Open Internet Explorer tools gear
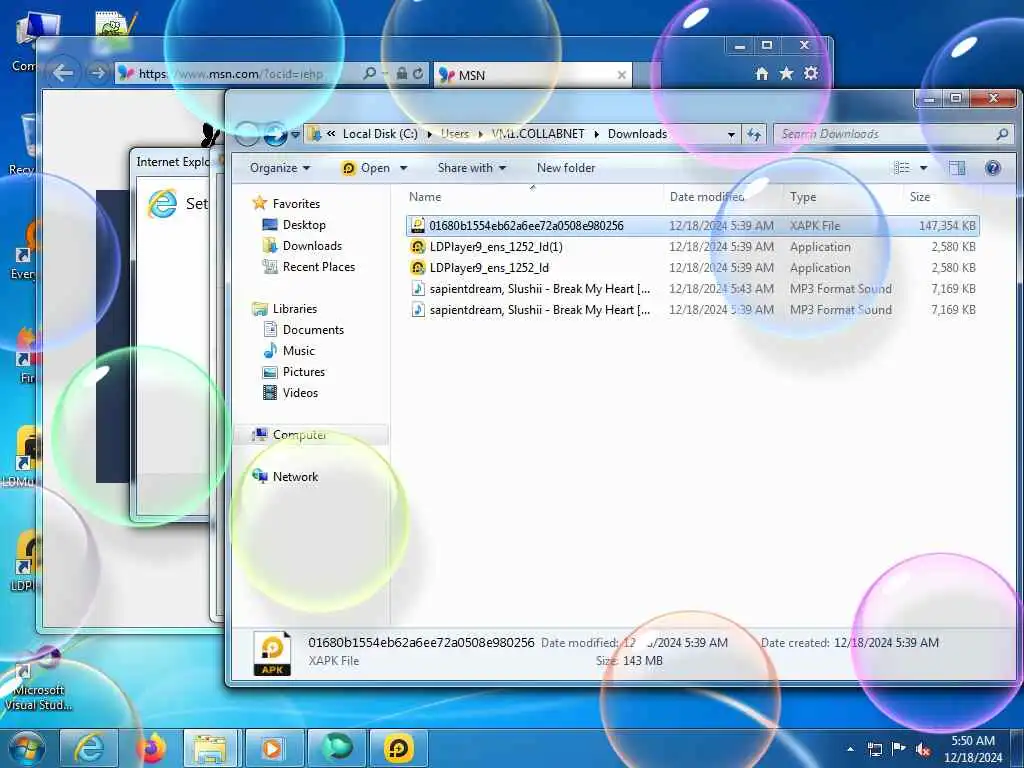 tap(811, 73)
